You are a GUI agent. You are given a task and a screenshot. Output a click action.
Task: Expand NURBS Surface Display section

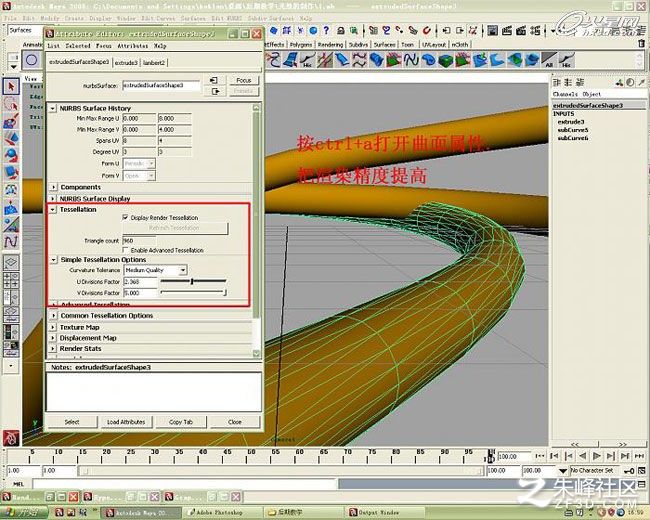coord(53,199)
